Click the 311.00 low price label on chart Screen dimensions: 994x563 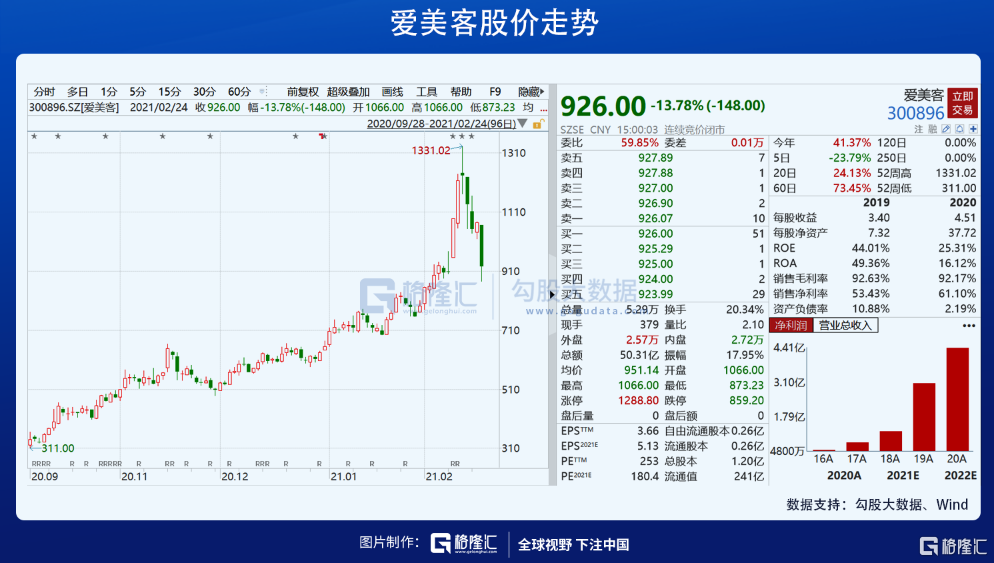(58, 448)
